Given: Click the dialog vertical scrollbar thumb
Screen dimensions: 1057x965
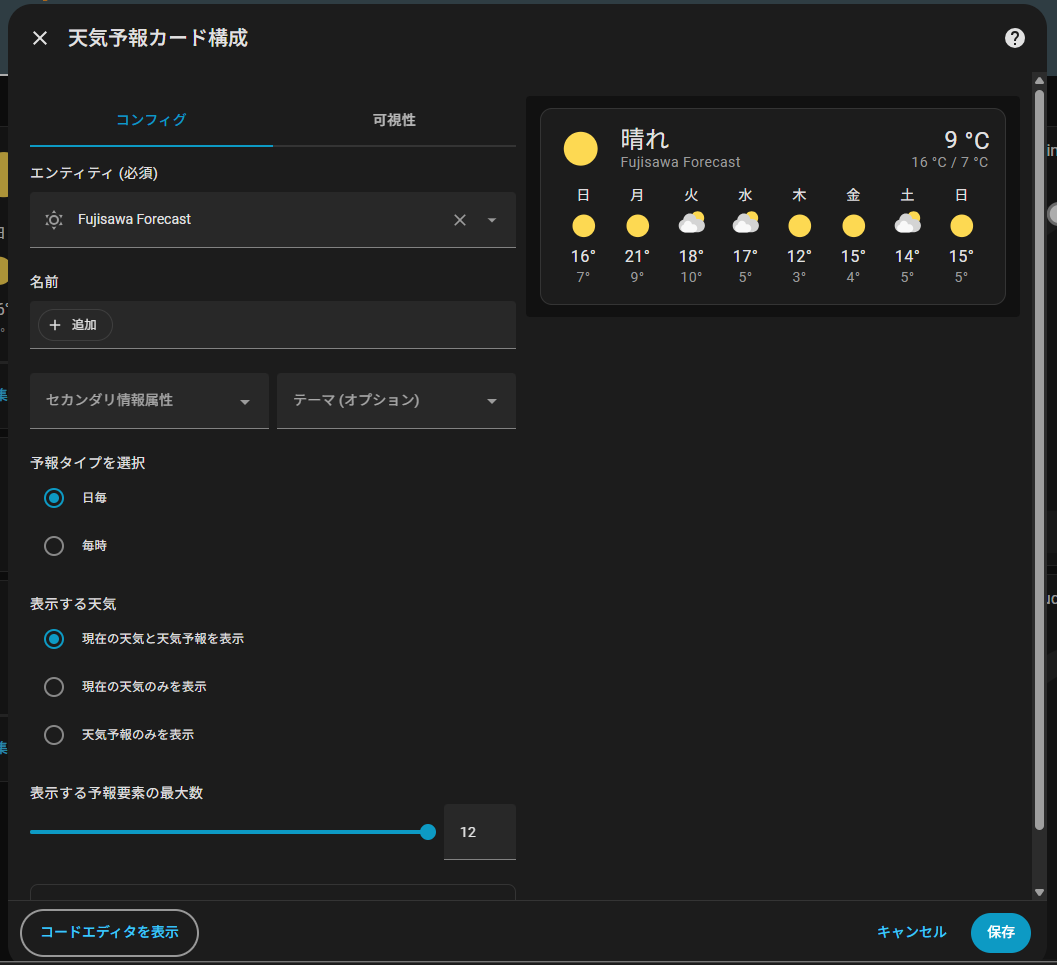Looking at the screenshot, I should [1039, 460].
